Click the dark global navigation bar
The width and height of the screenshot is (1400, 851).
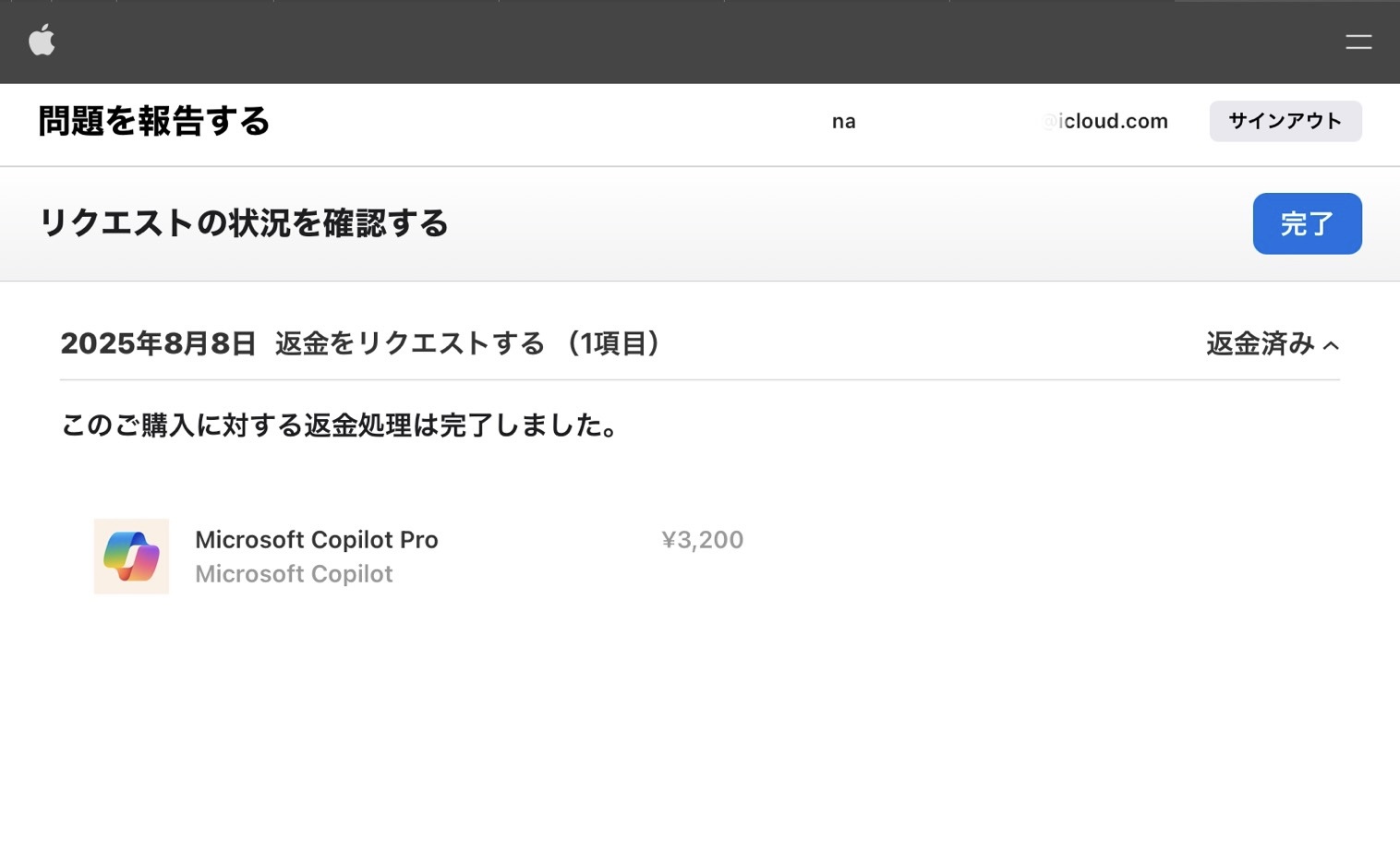point(700,42)
